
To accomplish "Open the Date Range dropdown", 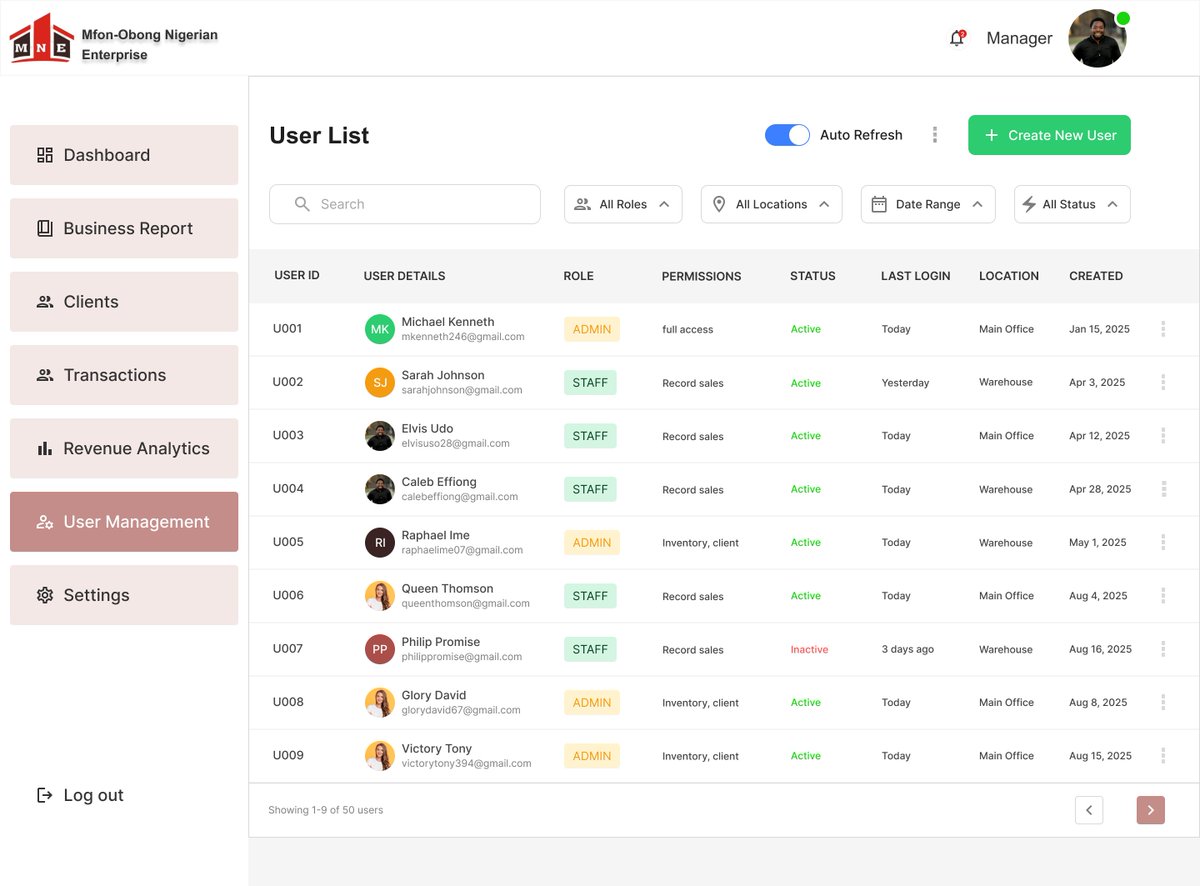I will tap(928, 204).
